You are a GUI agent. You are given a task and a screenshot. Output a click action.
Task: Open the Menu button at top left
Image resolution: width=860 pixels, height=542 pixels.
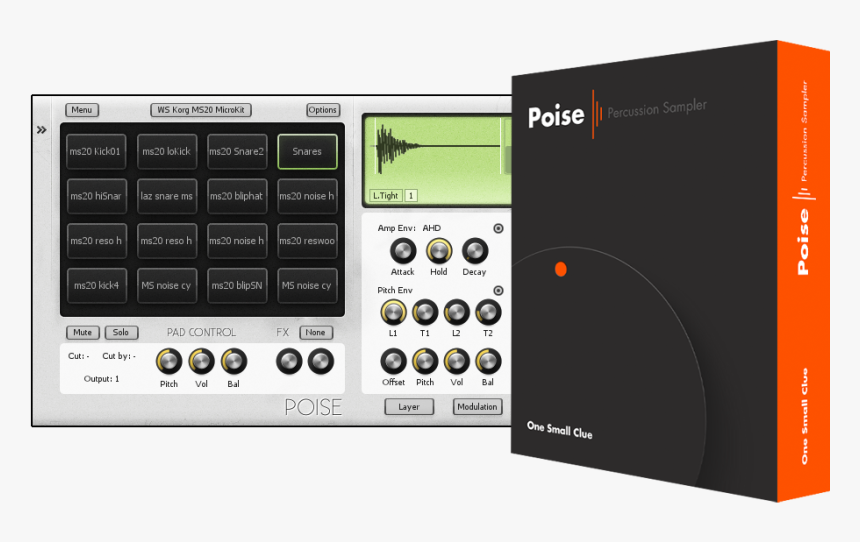tap(82, 110)
